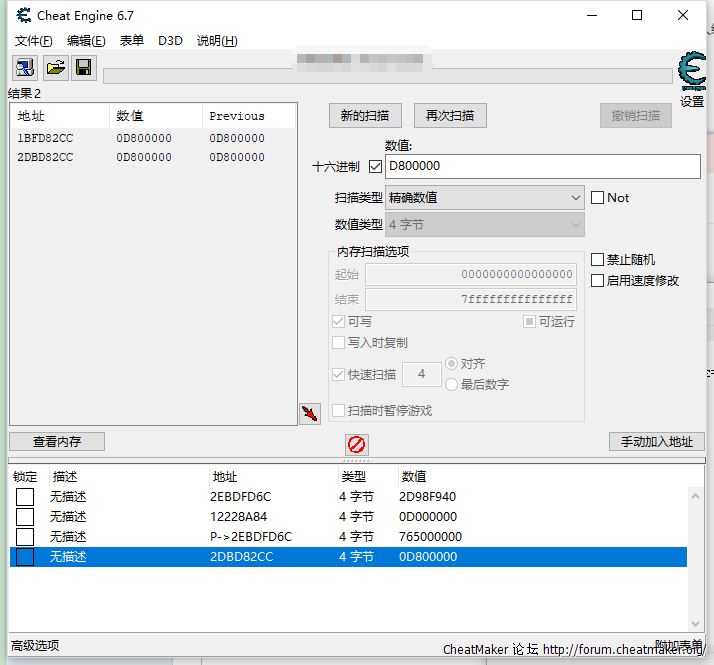Open the 文件(F) menu

pos(34,41)
